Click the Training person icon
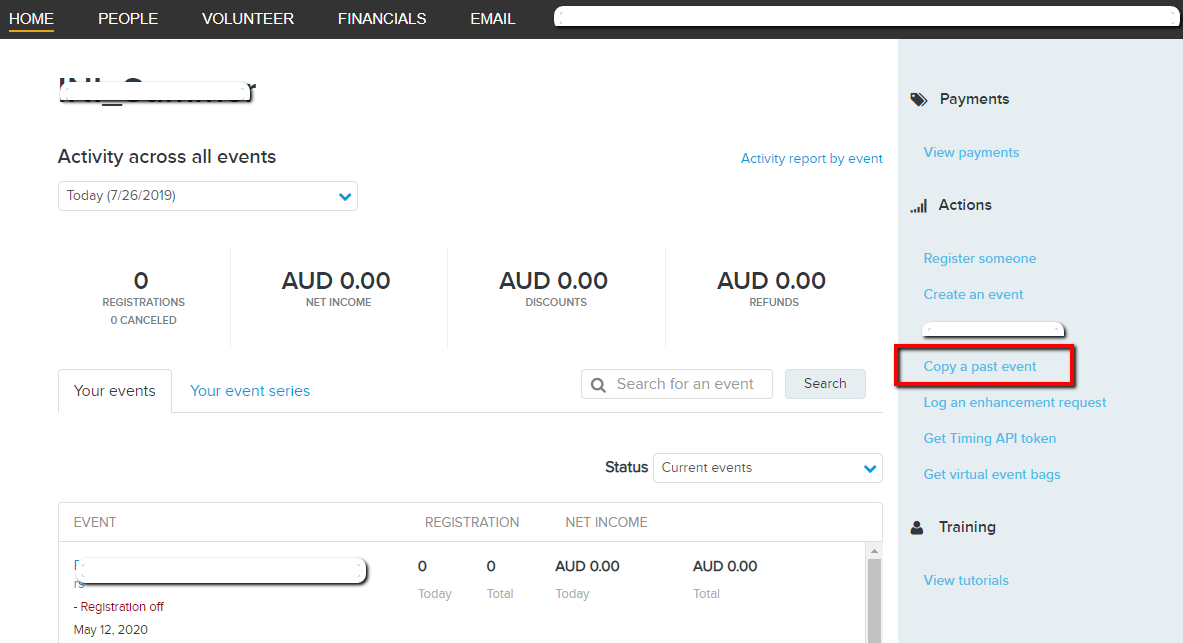Screen dimensions: 1183x643 (917, 527)
